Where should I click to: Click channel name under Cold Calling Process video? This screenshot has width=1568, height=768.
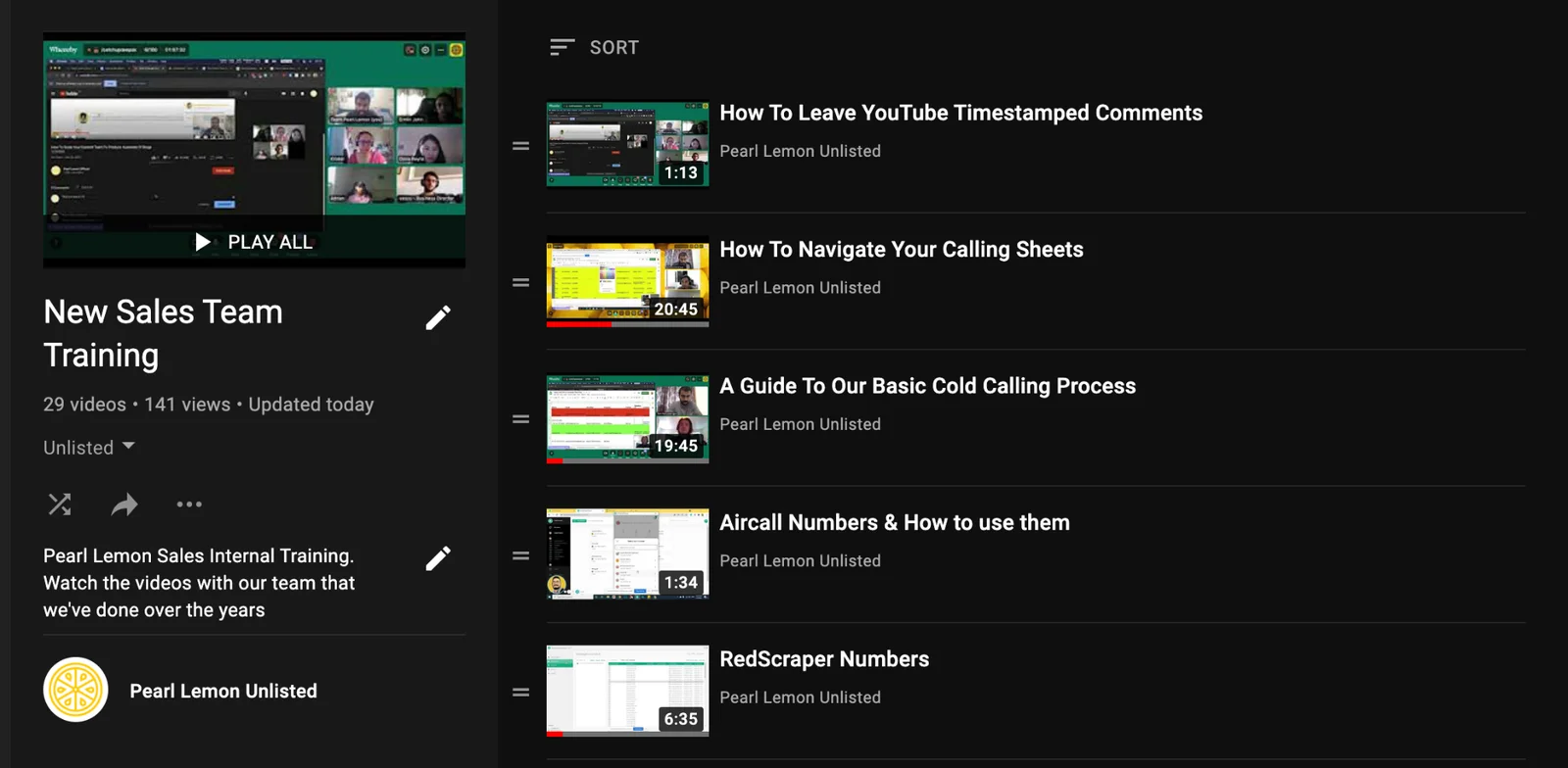800,424
